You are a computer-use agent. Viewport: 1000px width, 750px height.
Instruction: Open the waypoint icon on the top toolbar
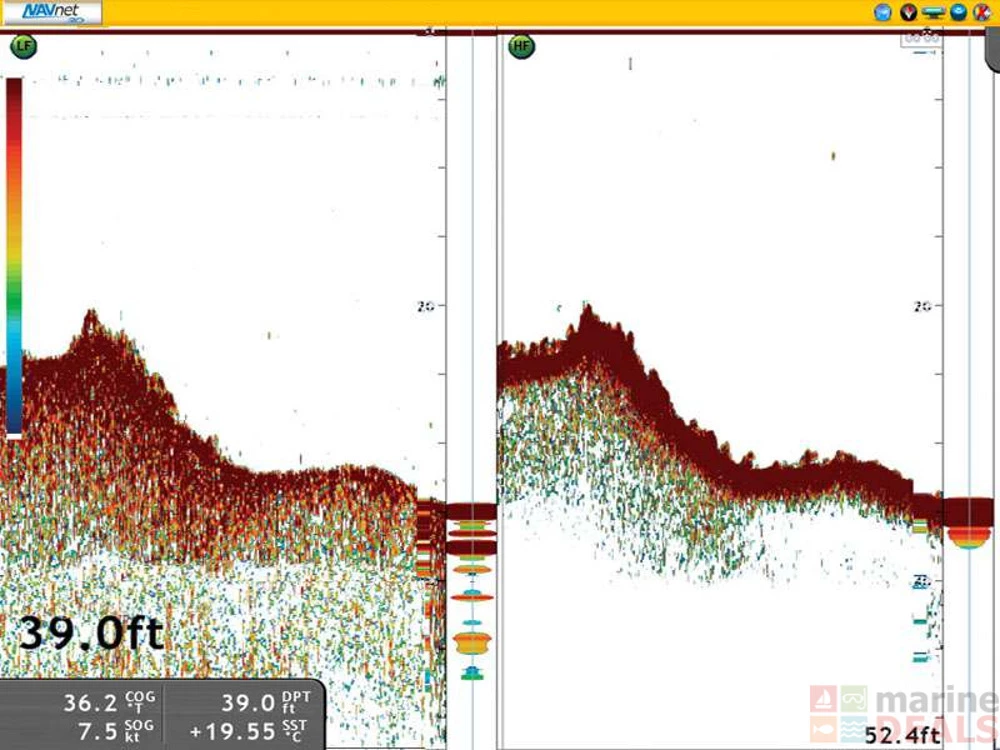click(909, 12)
